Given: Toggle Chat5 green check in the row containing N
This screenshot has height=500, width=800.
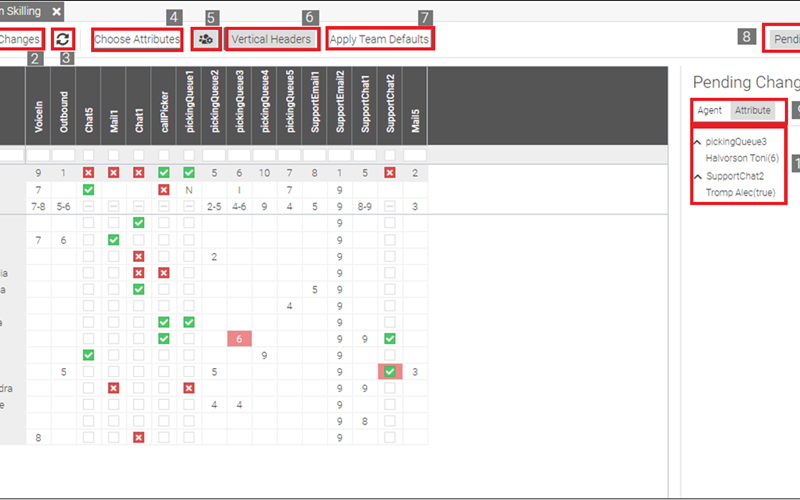Looking at the screenshot, I should 88,190.
